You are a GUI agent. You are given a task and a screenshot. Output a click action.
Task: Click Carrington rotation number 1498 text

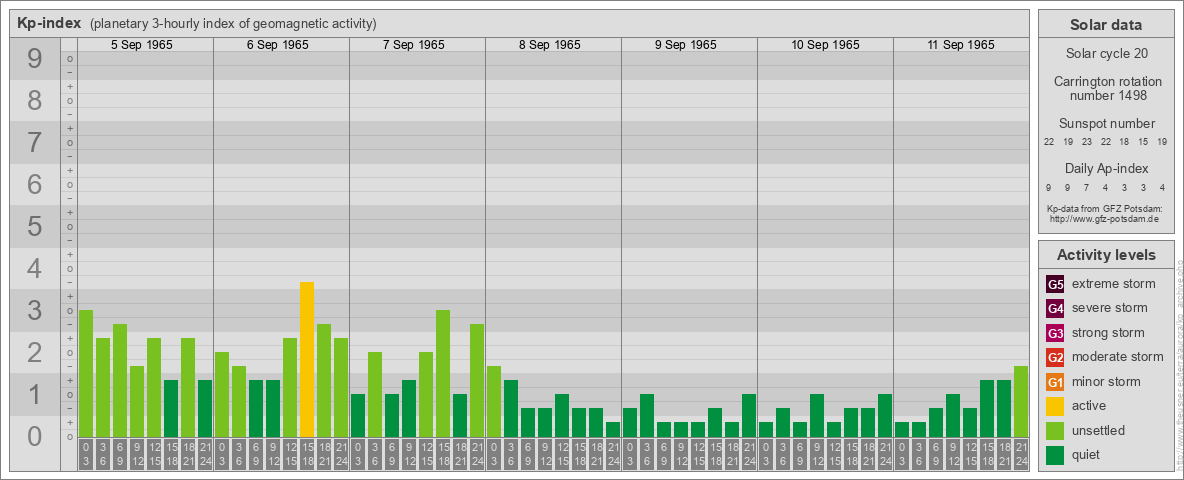[x=1106, y=88]
